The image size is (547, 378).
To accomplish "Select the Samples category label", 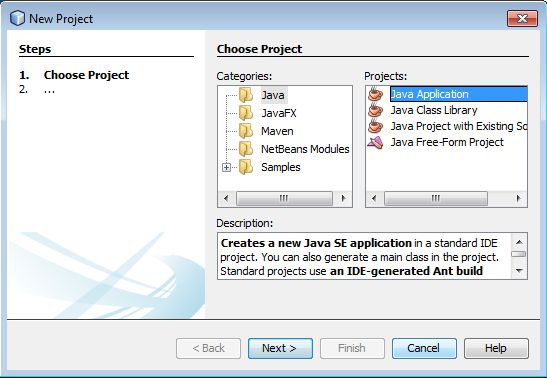I will (x=280, y=167).
